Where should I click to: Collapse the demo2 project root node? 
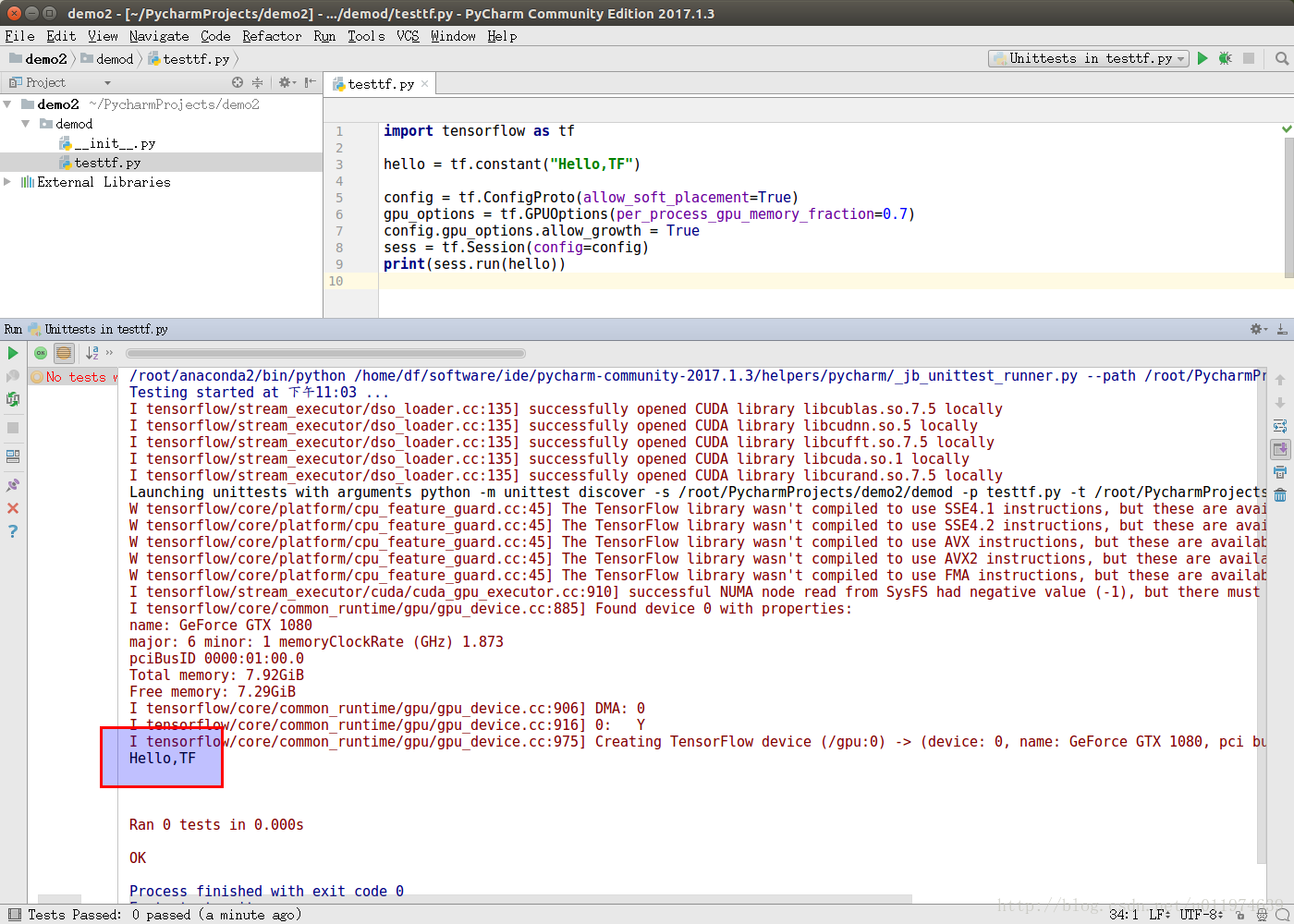point(8,104)
